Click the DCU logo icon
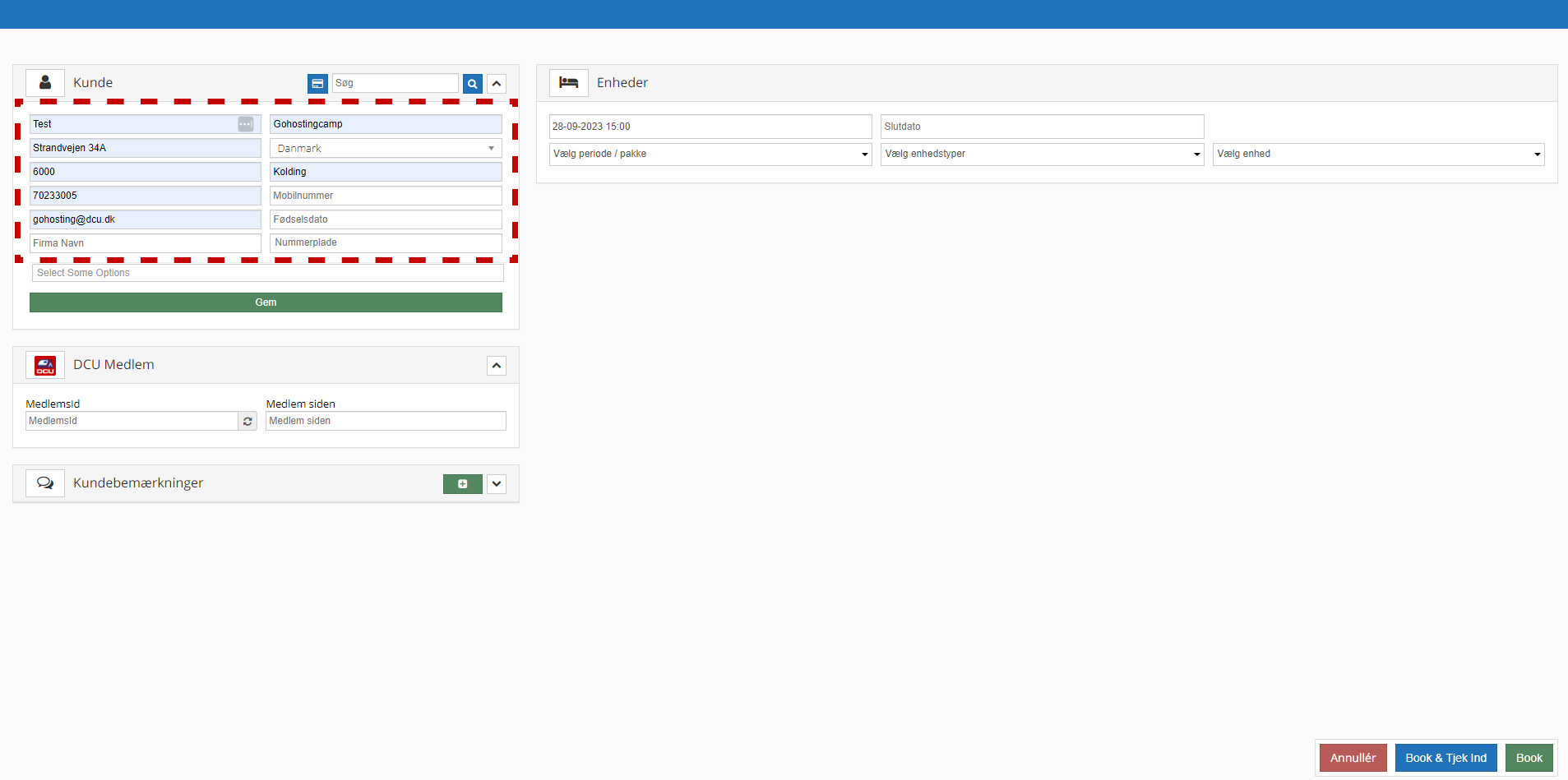Image resolution: width=1568 pixels, height=780 pixels. 45,365
